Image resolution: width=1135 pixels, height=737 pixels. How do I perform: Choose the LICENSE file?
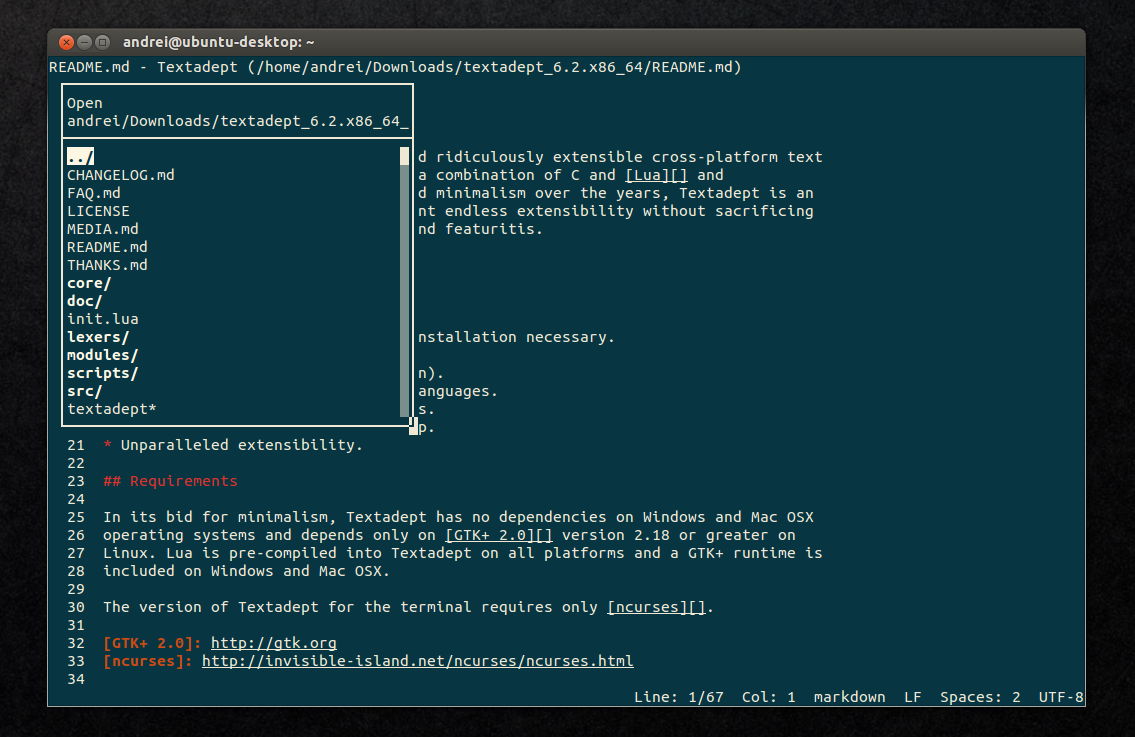click(x=98, y=211)
